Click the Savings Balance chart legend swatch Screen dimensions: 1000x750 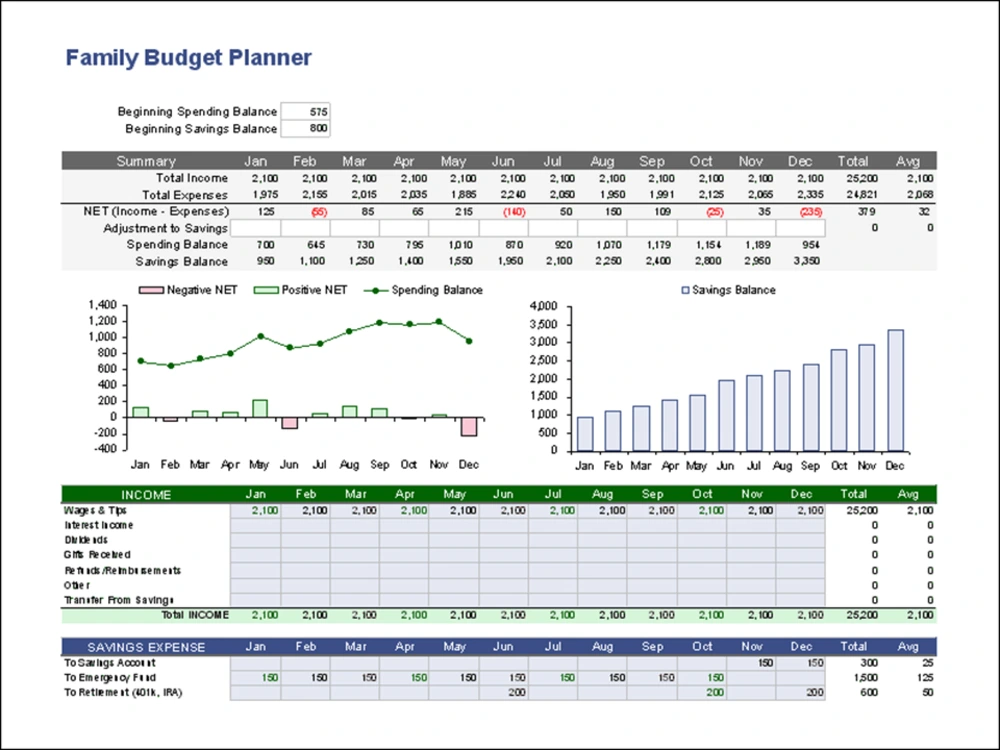pyautogui.click(x=686, y=290)
